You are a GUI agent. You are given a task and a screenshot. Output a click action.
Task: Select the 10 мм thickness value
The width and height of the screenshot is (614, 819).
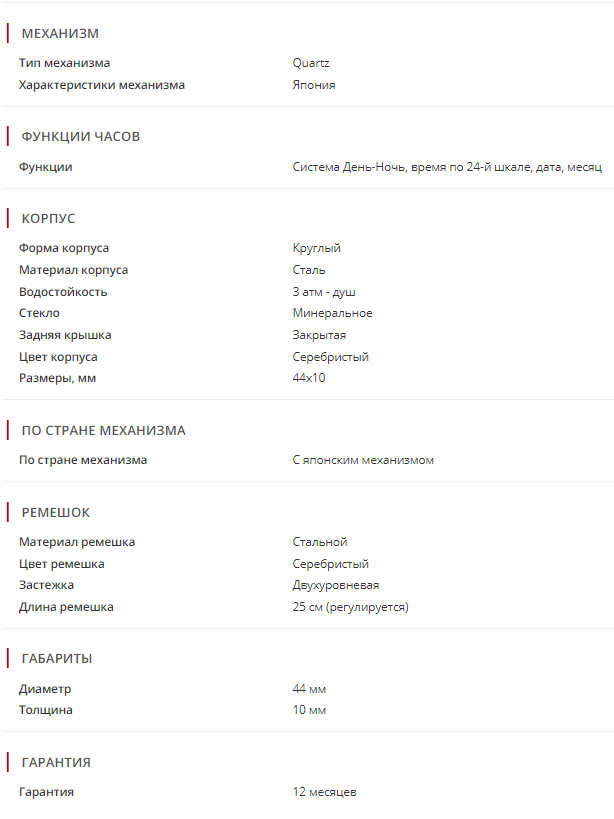310,710
